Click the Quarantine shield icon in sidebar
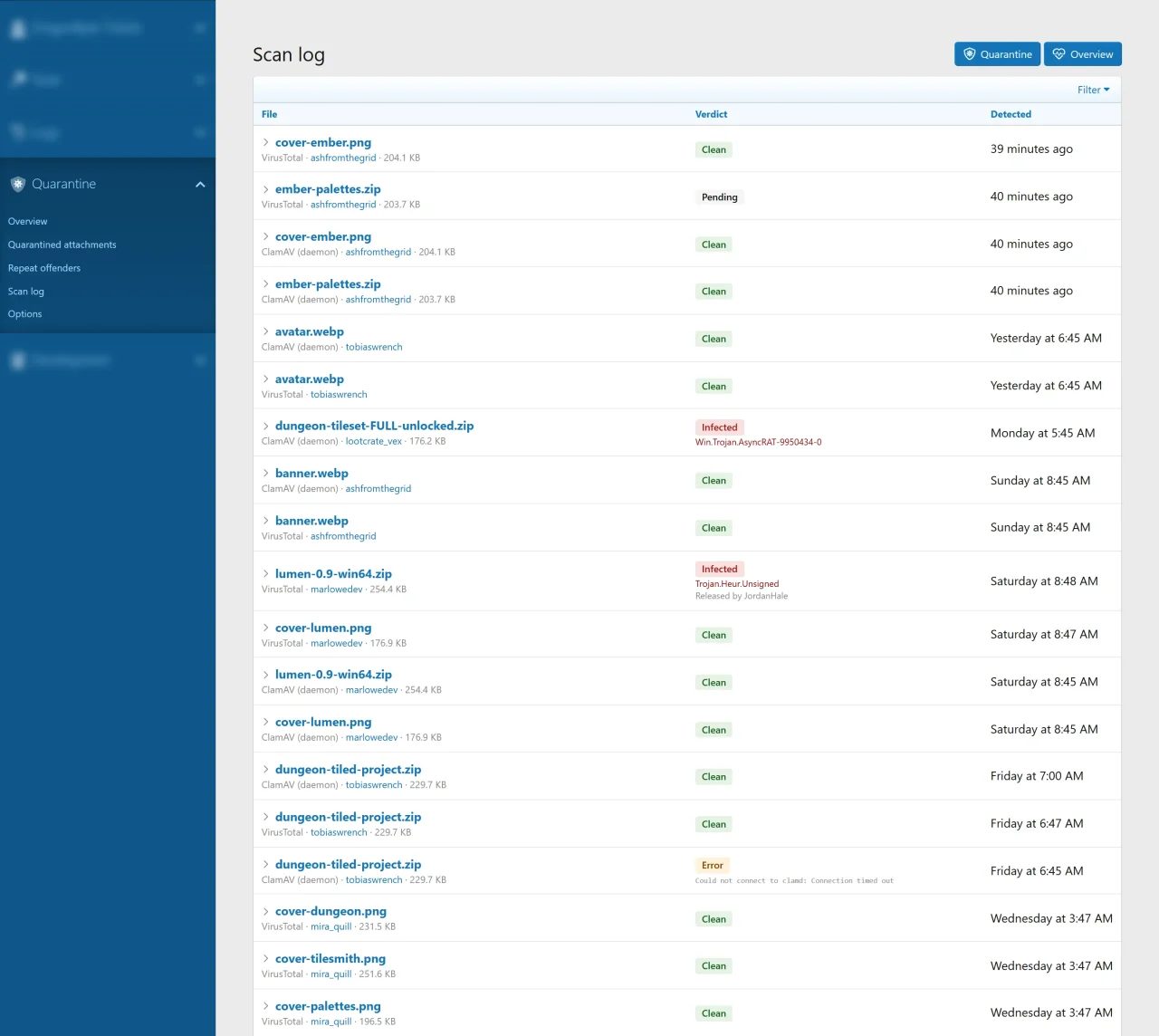Image resolution: width=1159 pixels, height=1036 pixels. 18,184
